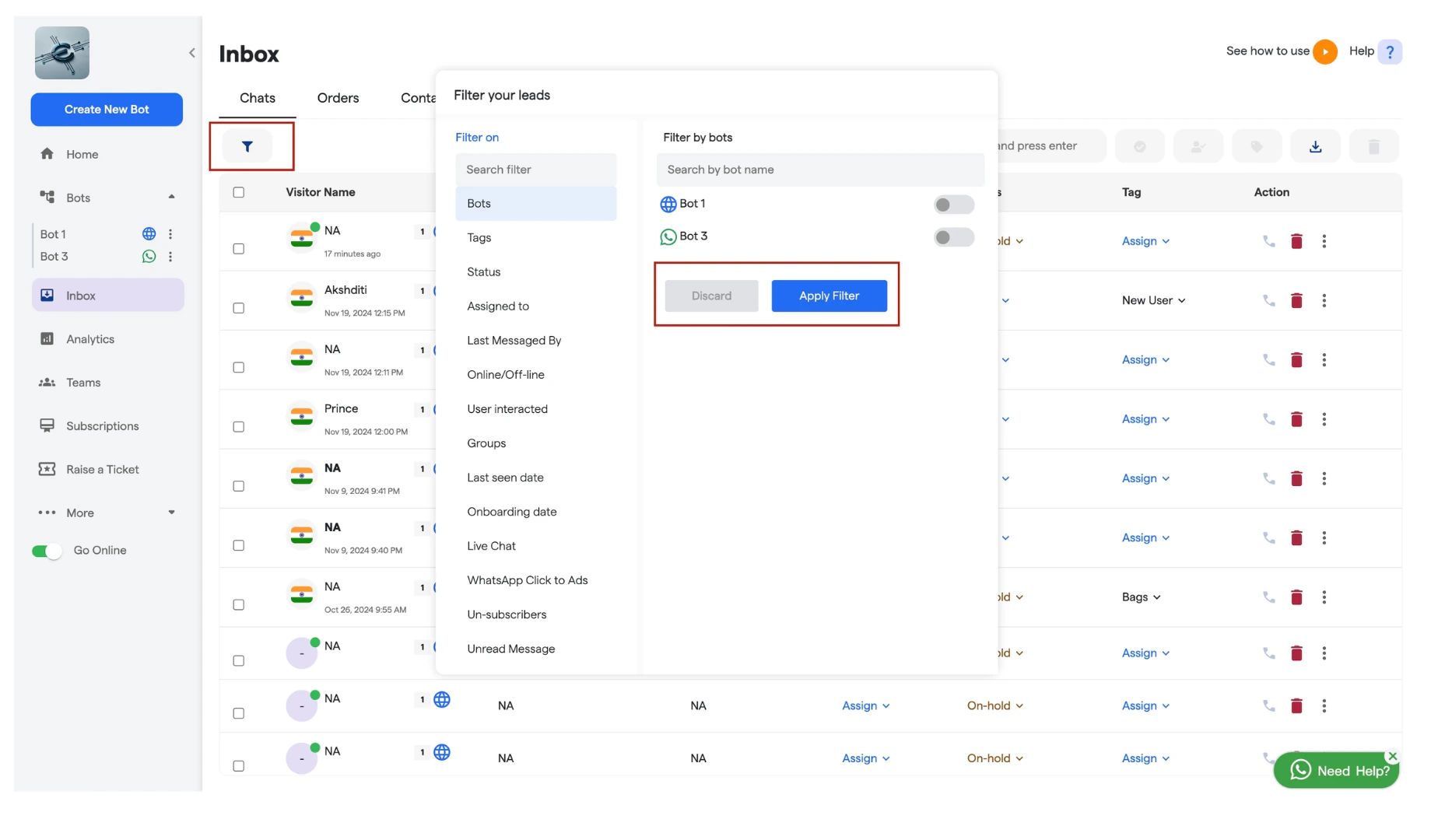Viewport: 1452px width, 840px height.
Task: Open the lead filter funnel icon
Action: tap(247, 146)
